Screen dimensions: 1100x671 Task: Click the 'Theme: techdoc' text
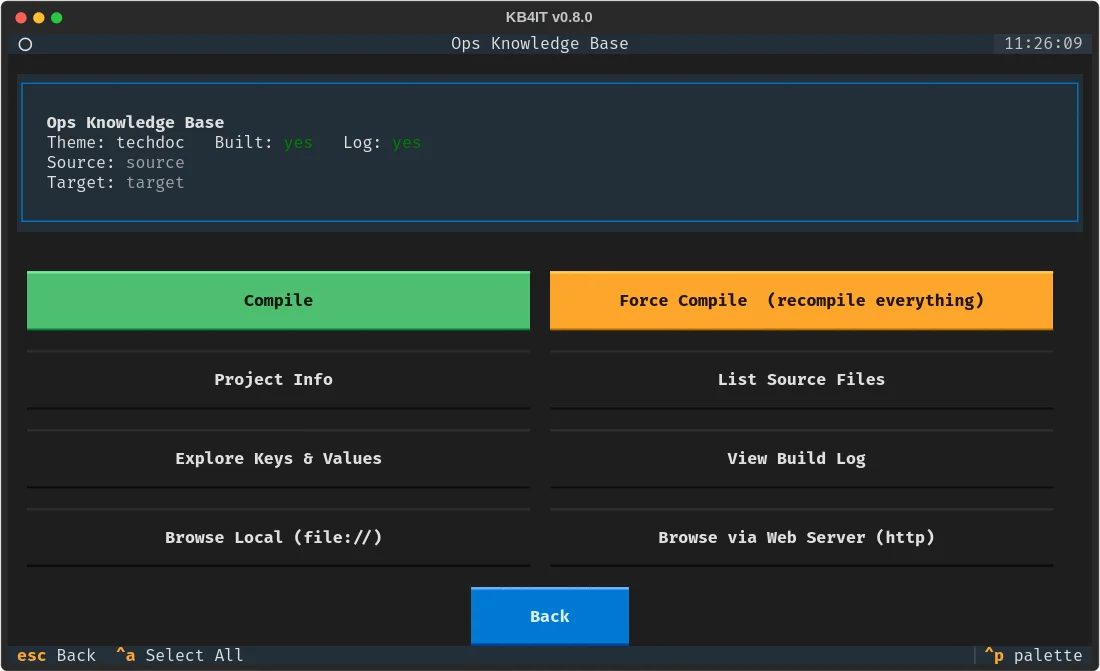tap(116, 142)
